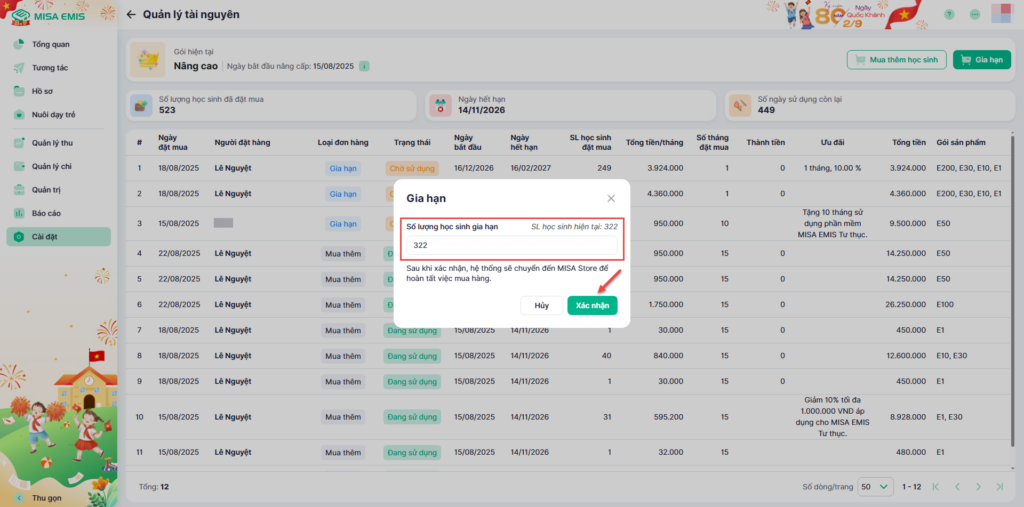Go to the next page arrow
Screen dimensions: 1024x507
pyautogui.click(x=979, y=487)
